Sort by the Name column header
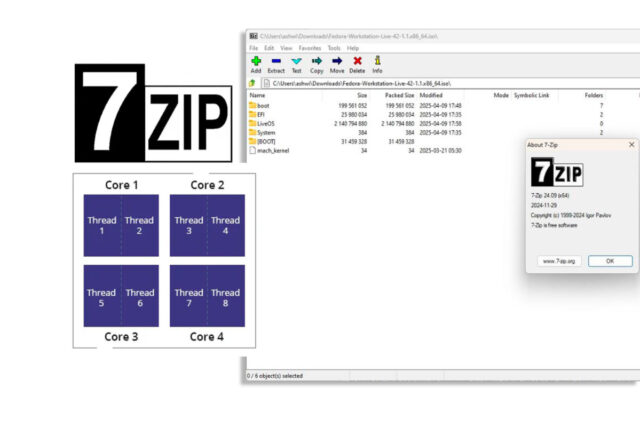The image size is (640, 427). pyautogui.click(x=257, y=95)
